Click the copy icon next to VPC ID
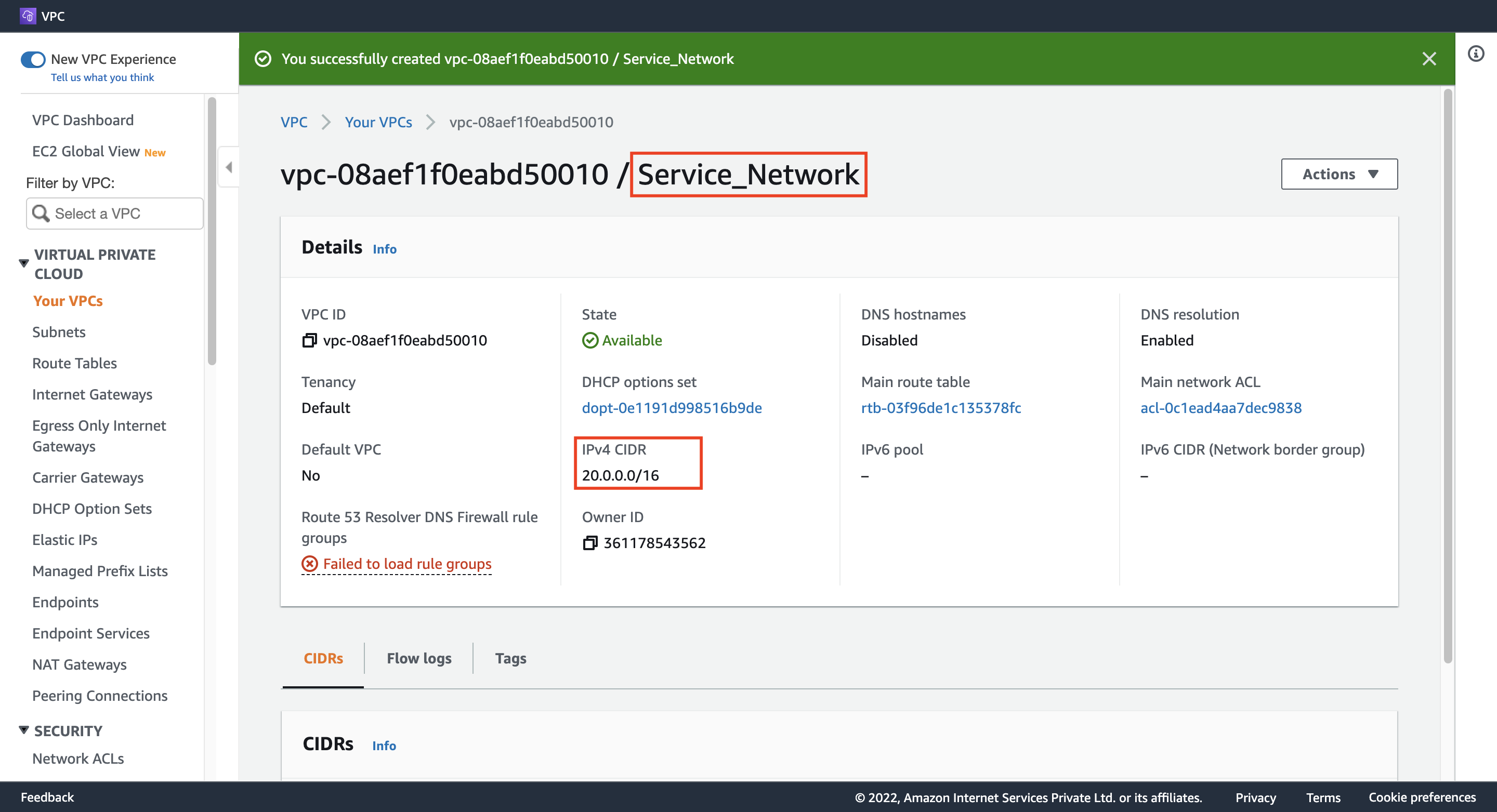 [x=309, y=340]
